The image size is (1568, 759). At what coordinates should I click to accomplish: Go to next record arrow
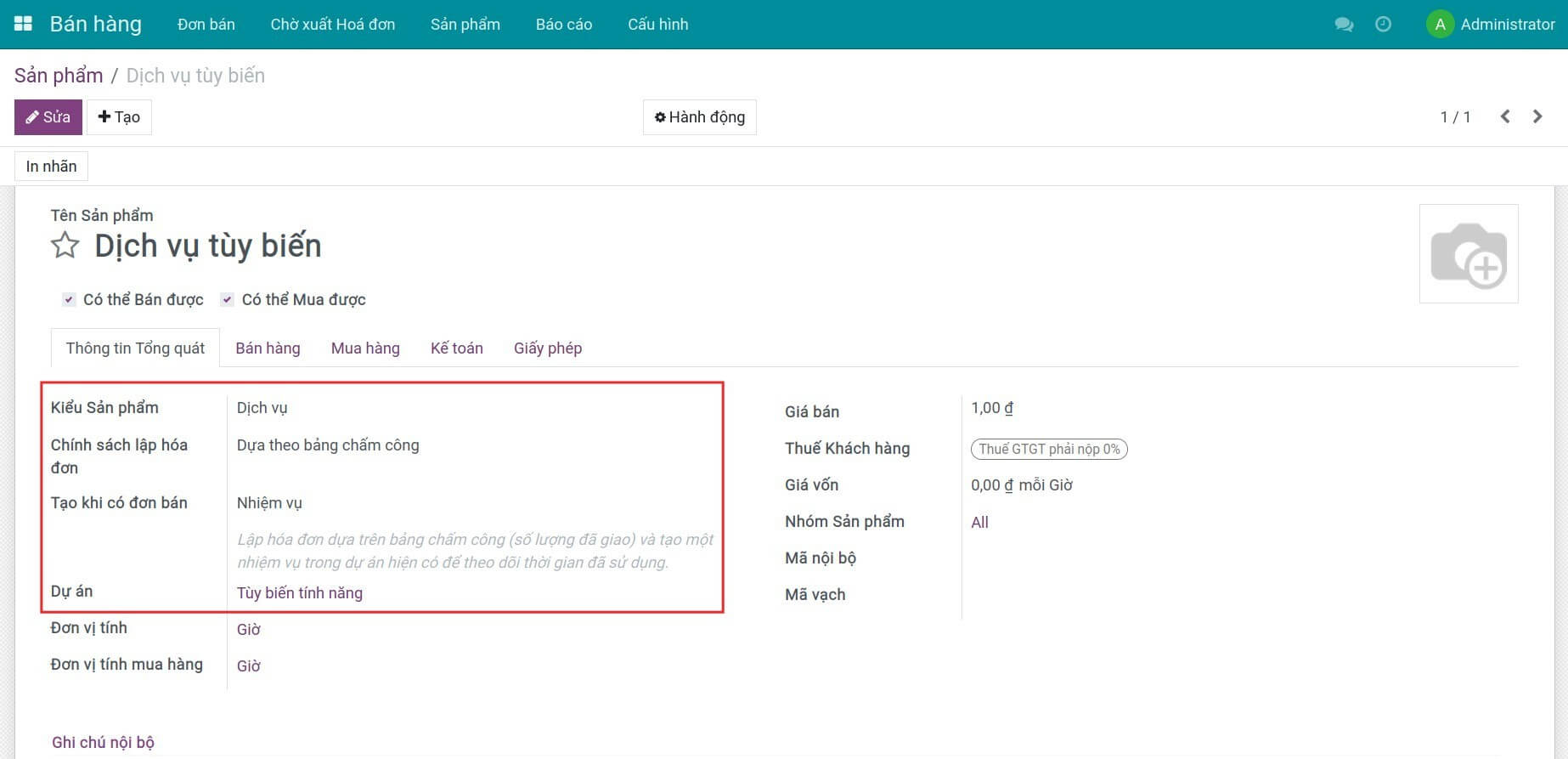click(x=1537, y=116)
